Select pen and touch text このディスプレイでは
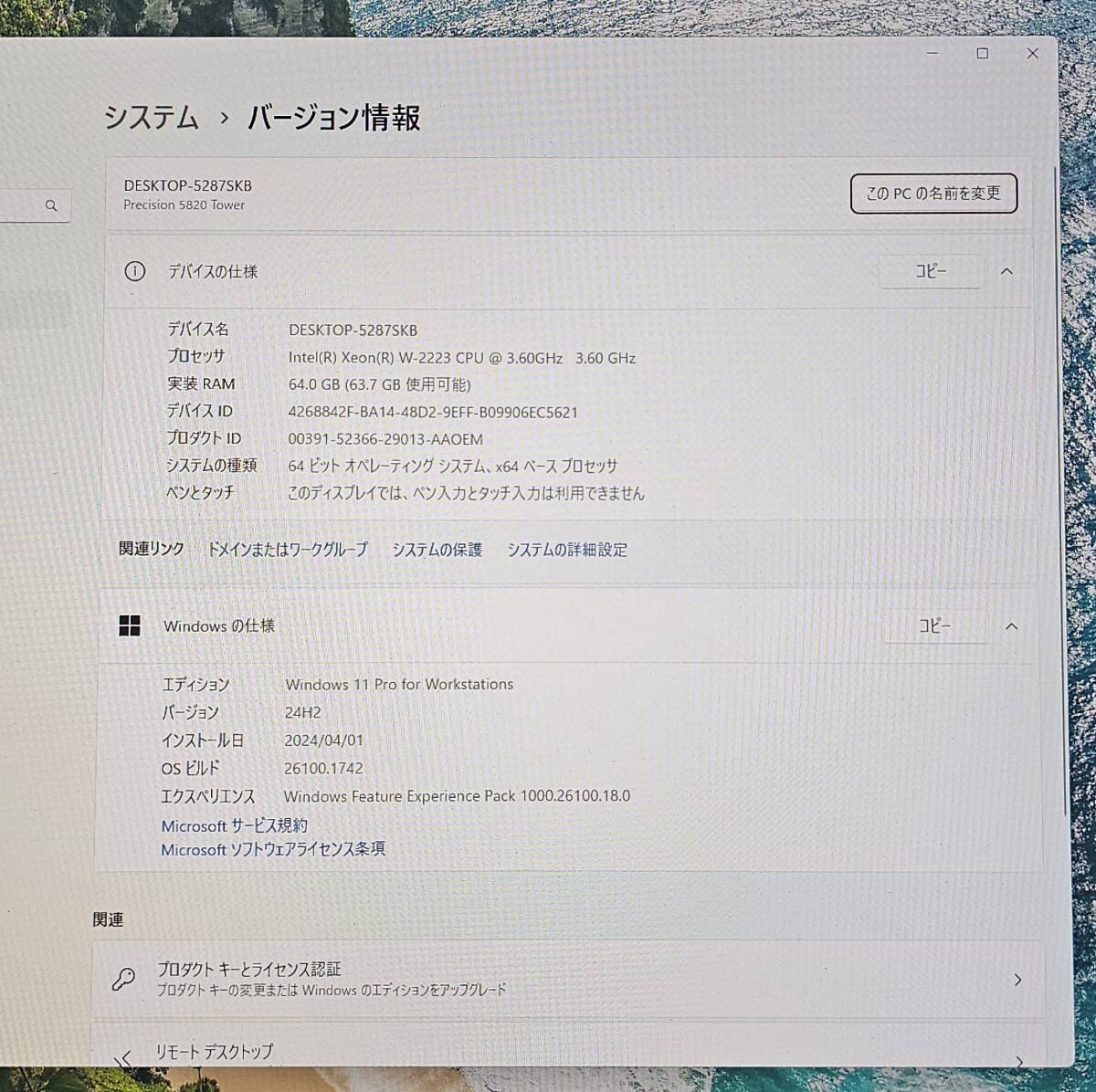Viewport: 1096px width, 1092px height. point(346,493)
